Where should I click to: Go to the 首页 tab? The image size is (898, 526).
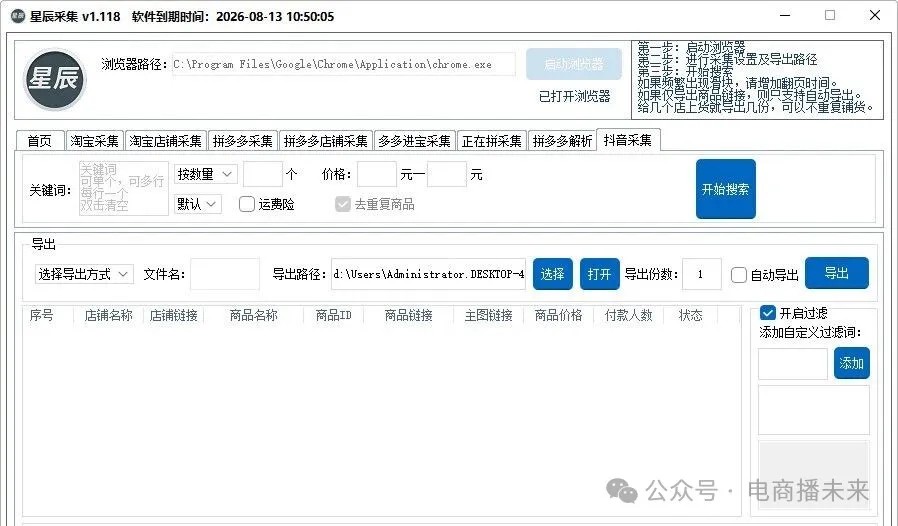pos(40,141)
